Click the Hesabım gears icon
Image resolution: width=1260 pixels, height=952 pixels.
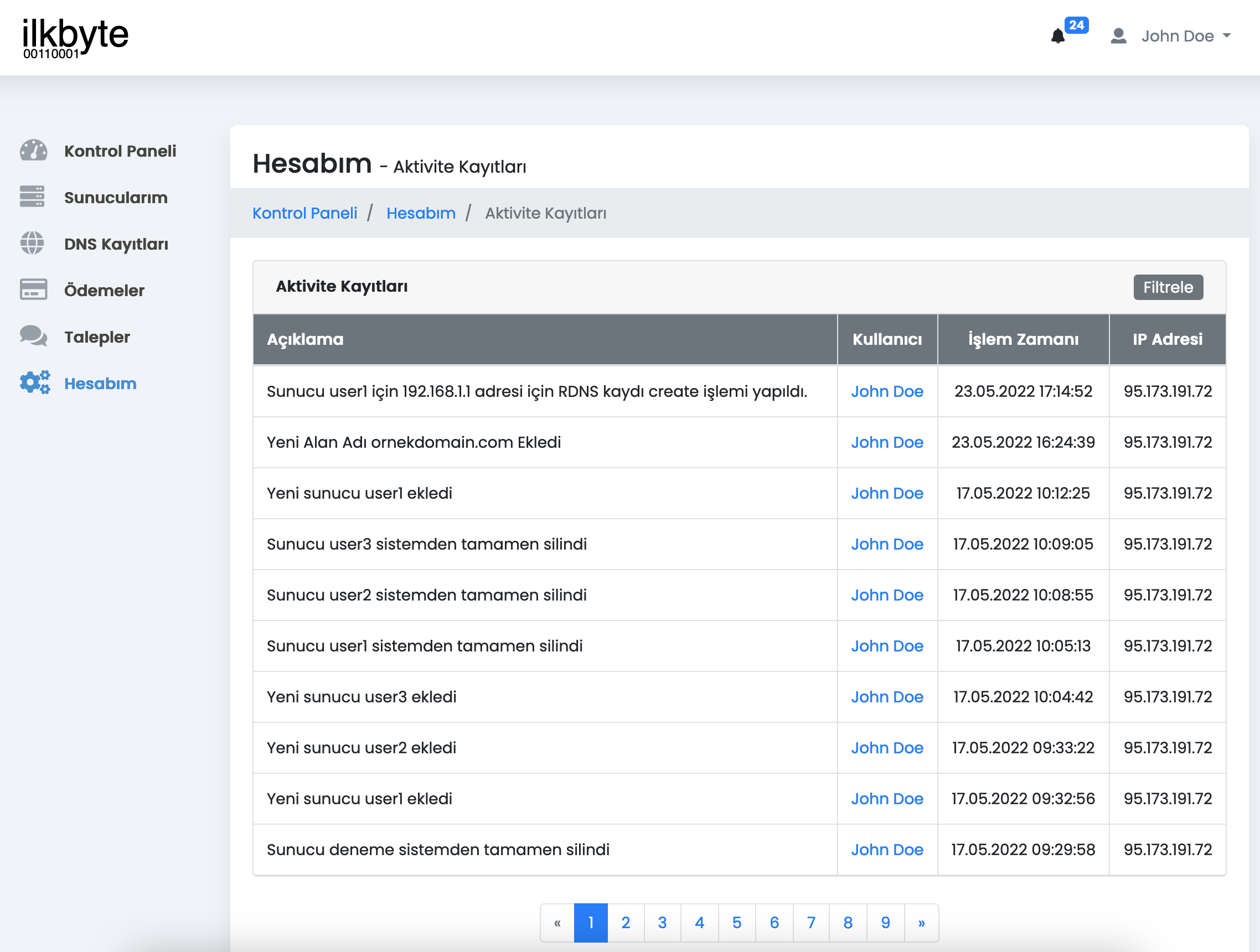35,382
